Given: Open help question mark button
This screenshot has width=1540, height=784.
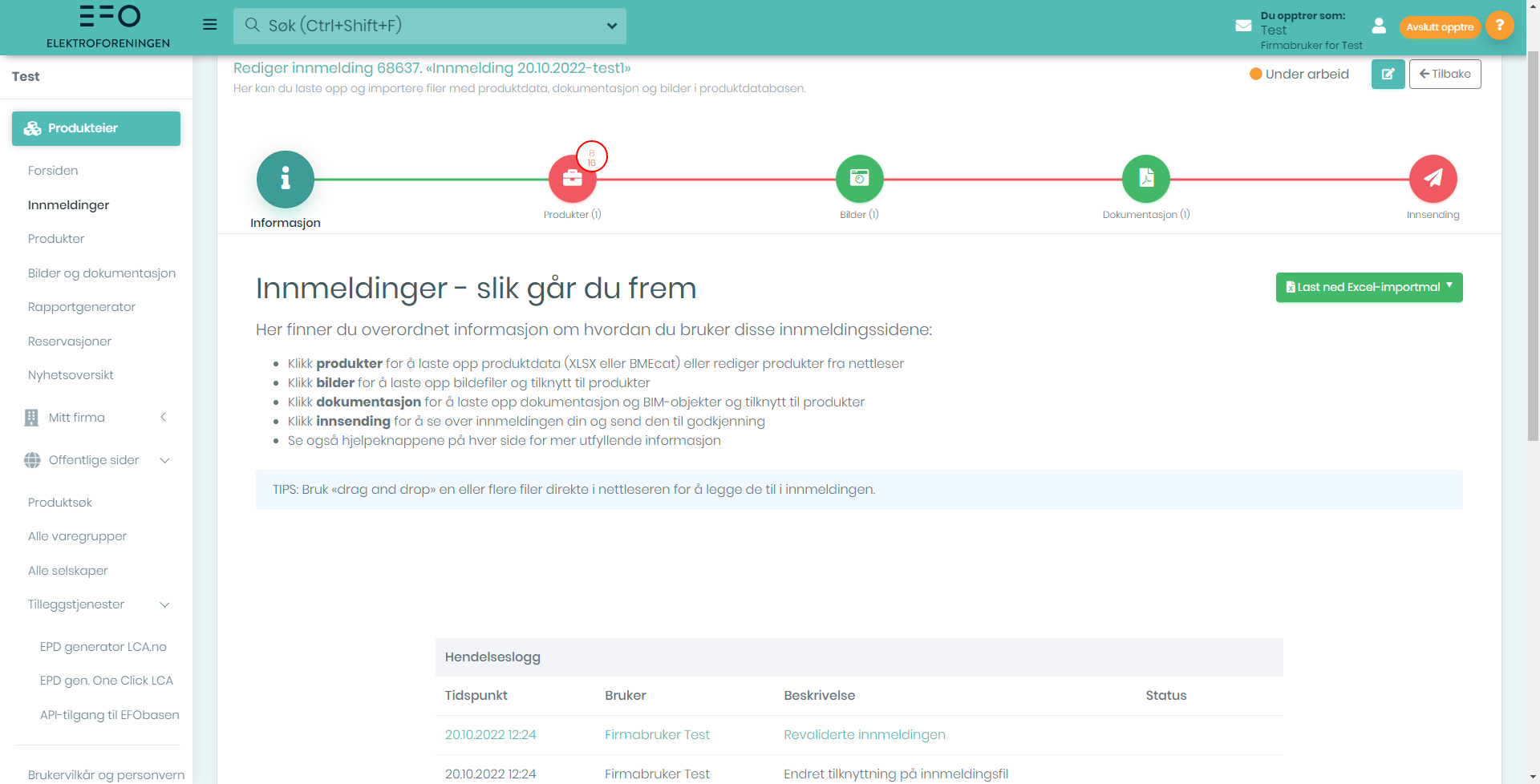Looking at the screenshot, I should (1499, 26).
